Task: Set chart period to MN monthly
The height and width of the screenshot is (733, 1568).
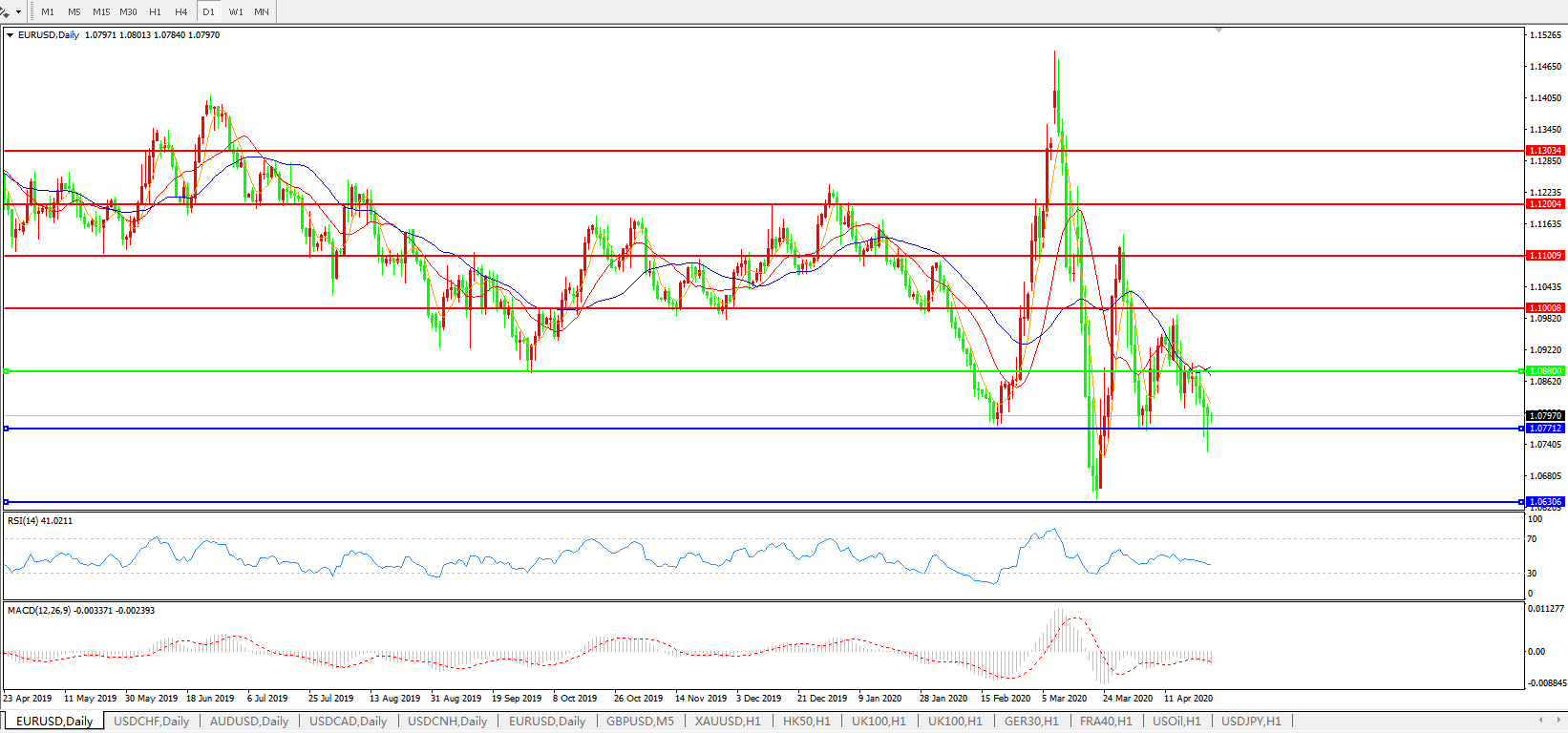Action: [262, 12]
